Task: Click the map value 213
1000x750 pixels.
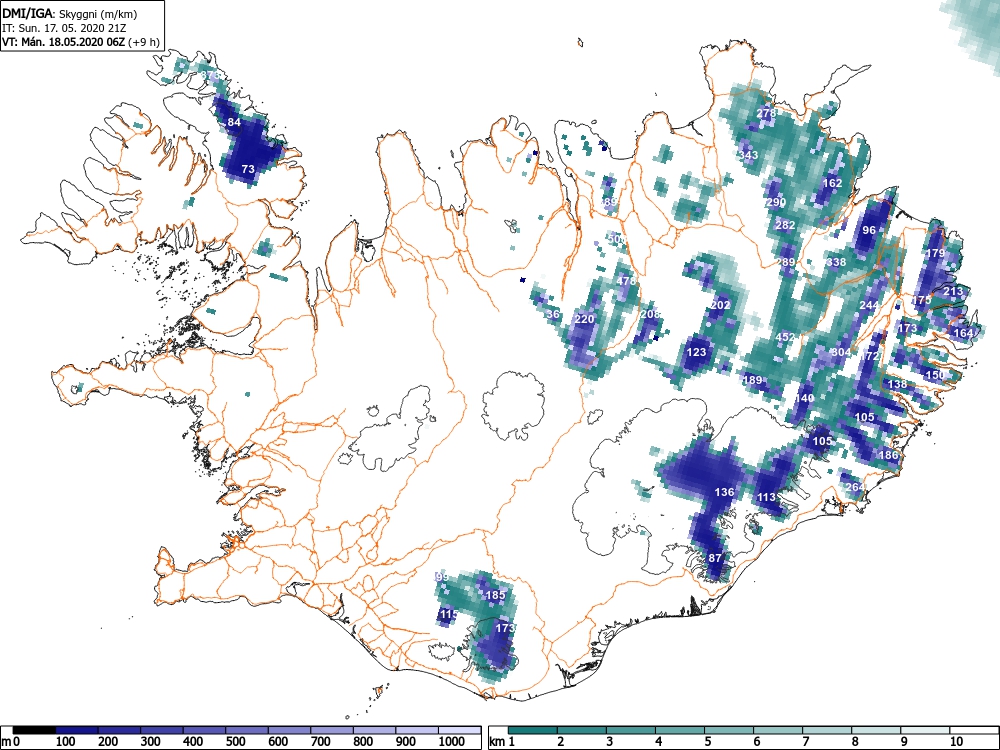Action: click(x=953, y=292)
